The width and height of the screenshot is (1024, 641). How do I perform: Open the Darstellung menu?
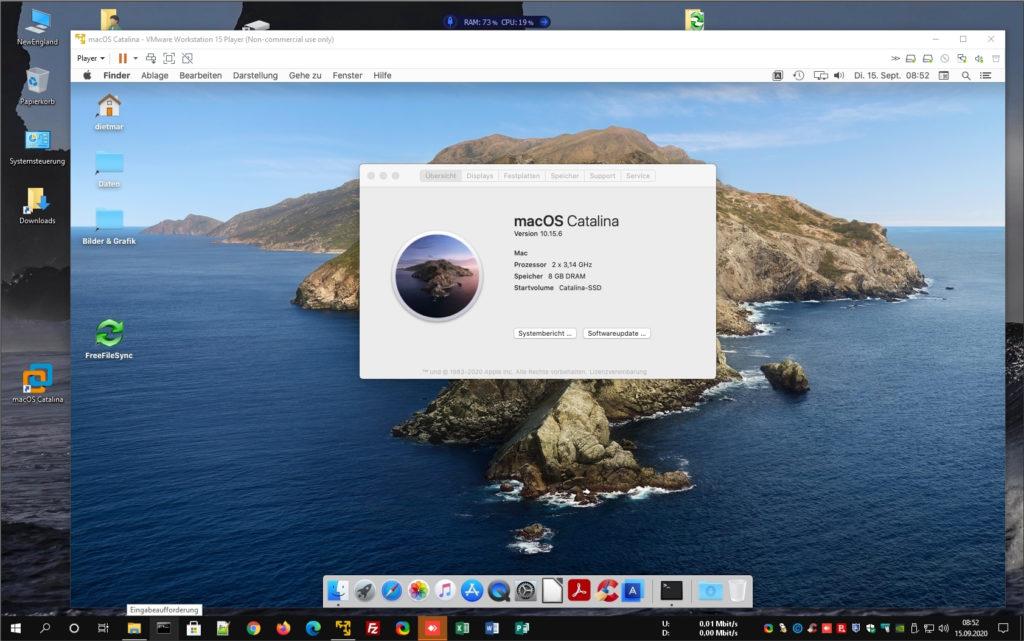[255, 76]
